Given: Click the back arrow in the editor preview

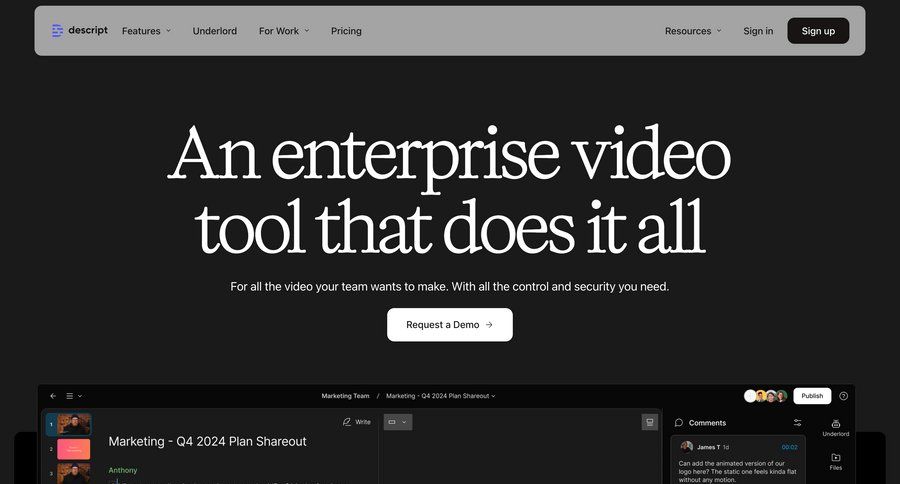Looking at the screenshot, I should point(53,396).
